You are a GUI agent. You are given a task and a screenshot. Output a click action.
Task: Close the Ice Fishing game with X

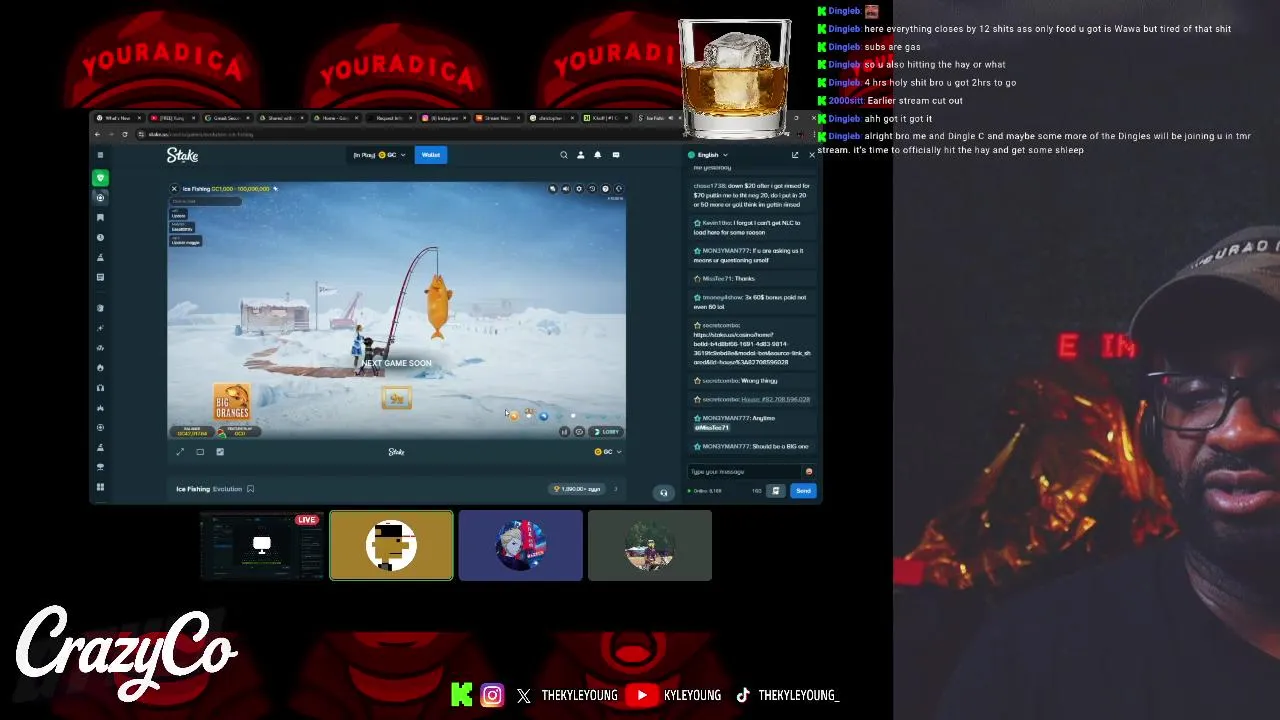(174, 188)
